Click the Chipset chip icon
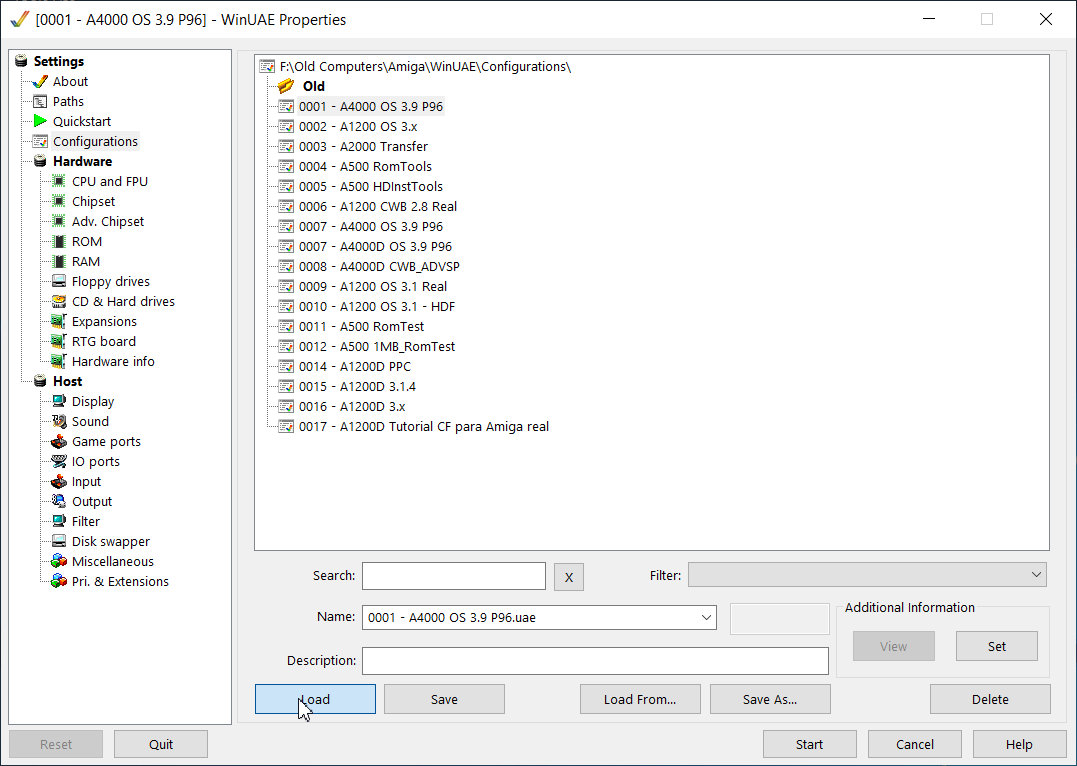This screenshot has height=766, width=1077. [x=59, y=201]
